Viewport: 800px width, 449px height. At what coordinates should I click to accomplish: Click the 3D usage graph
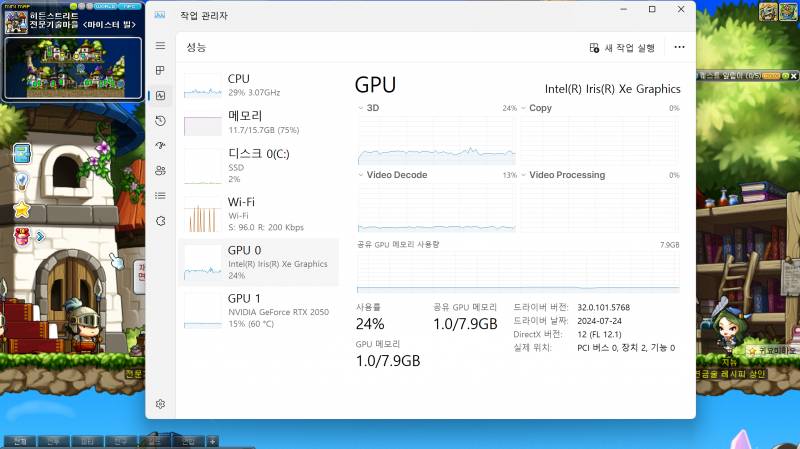pos(437,140)
